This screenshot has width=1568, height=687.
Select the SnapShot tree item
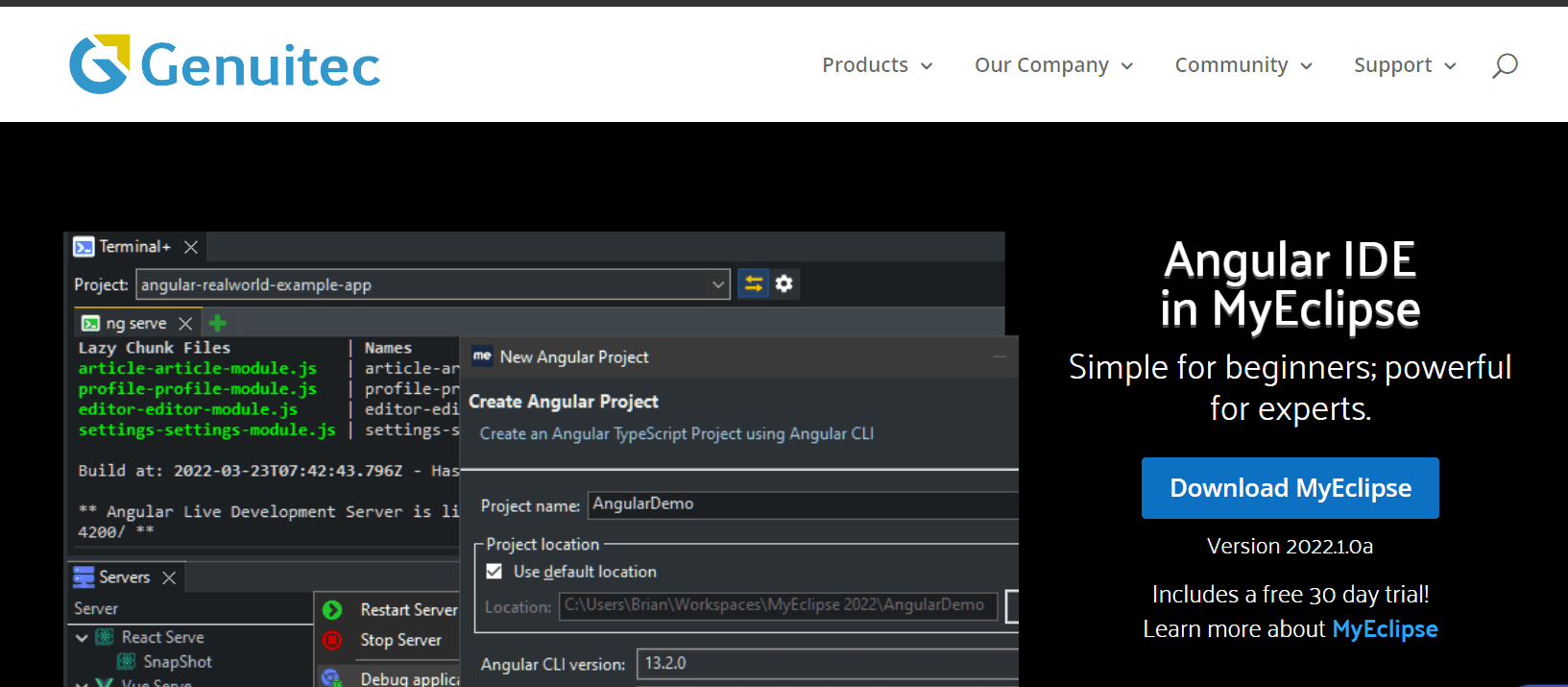coord(178,662)
